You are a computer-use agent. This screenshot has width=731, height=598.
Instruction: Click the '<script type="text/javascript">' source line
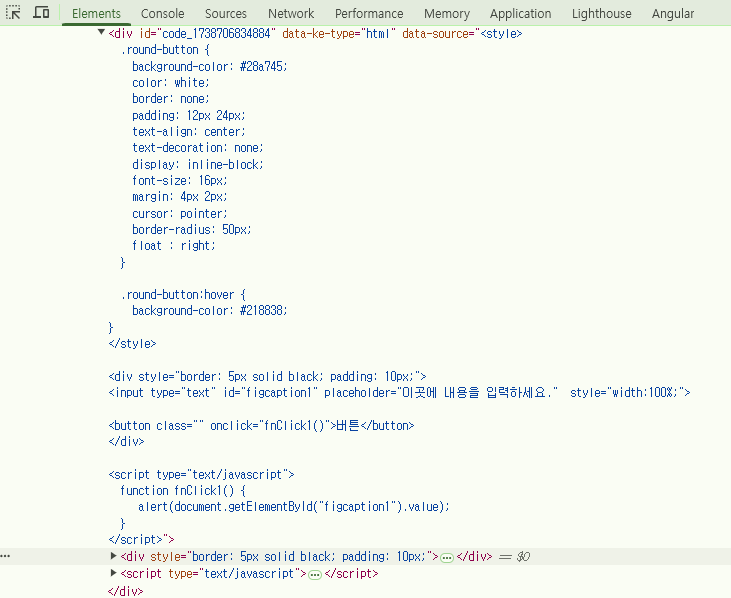tap(201, 474)
